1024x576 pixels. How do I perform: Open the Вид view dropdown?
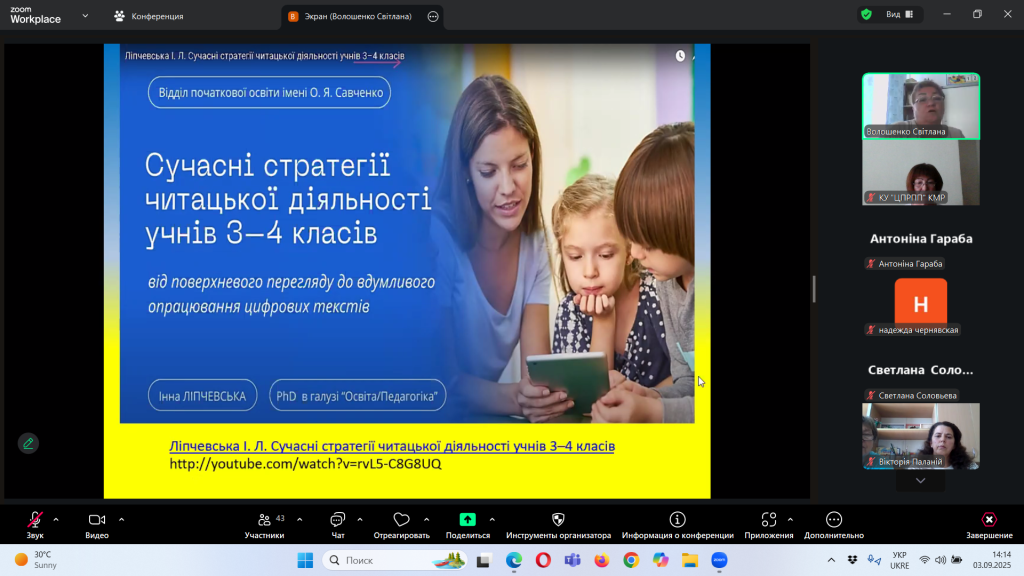point(899,15)
